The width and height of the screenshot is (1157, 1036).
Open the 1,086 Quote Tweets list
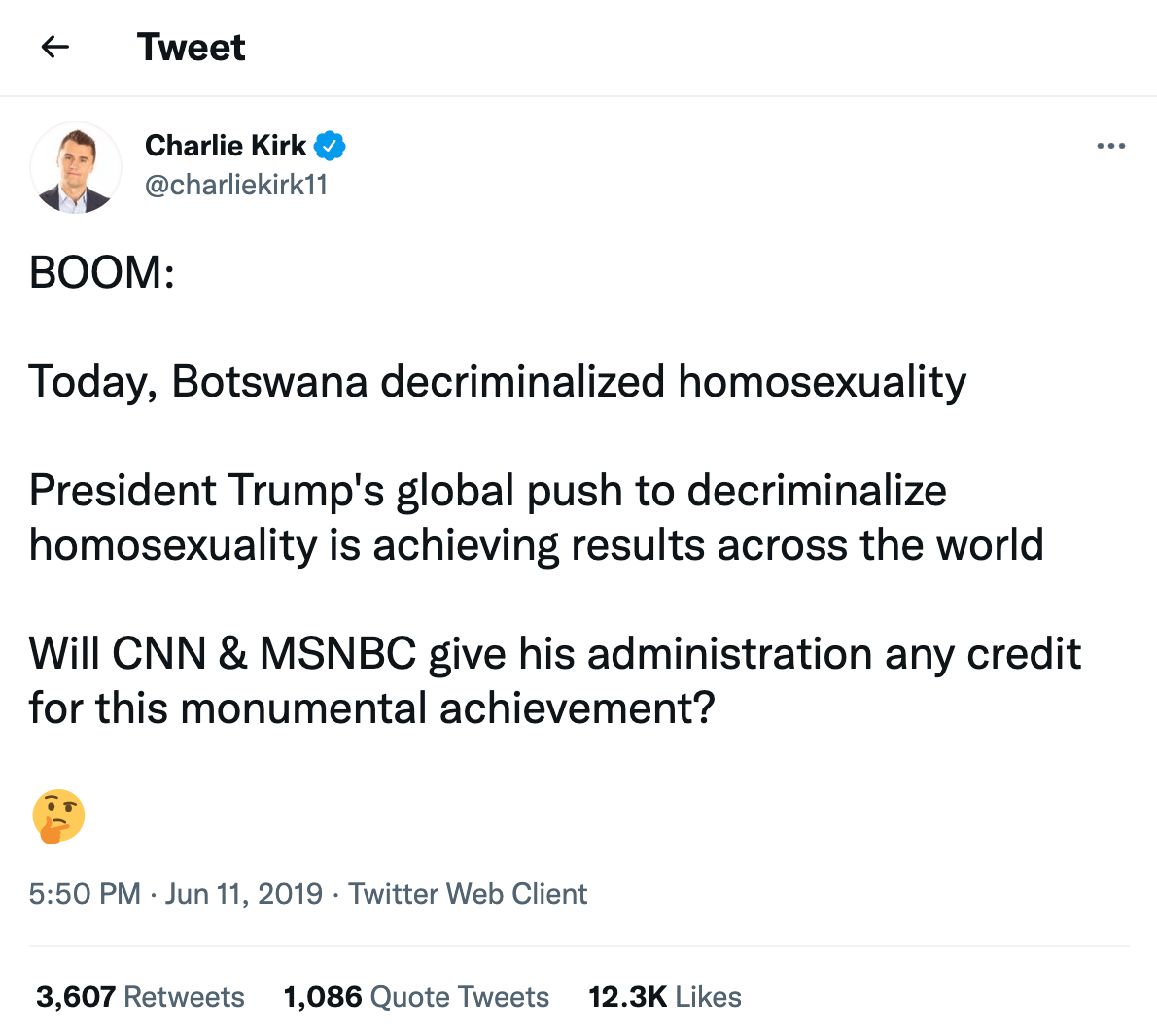coord(416,997)
